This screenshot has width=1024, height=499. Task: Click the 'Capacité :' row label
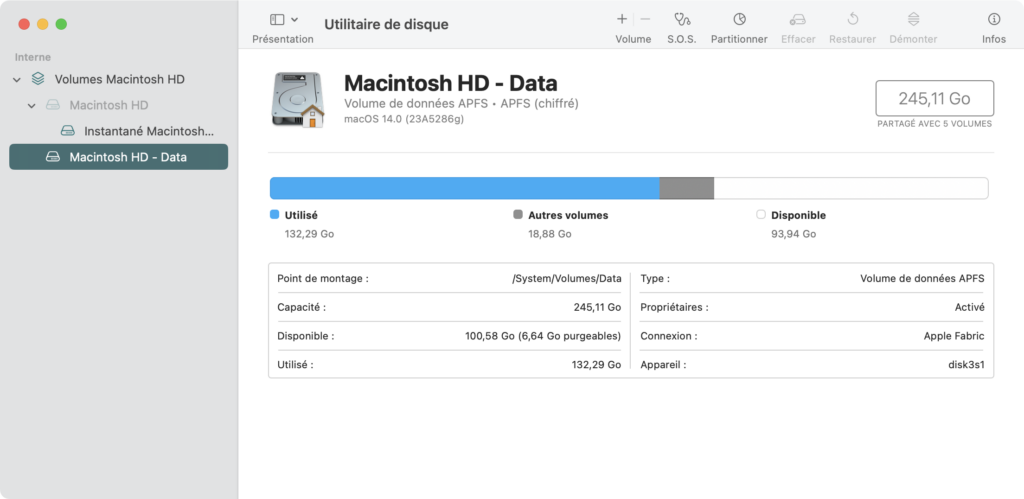[302, 307]
